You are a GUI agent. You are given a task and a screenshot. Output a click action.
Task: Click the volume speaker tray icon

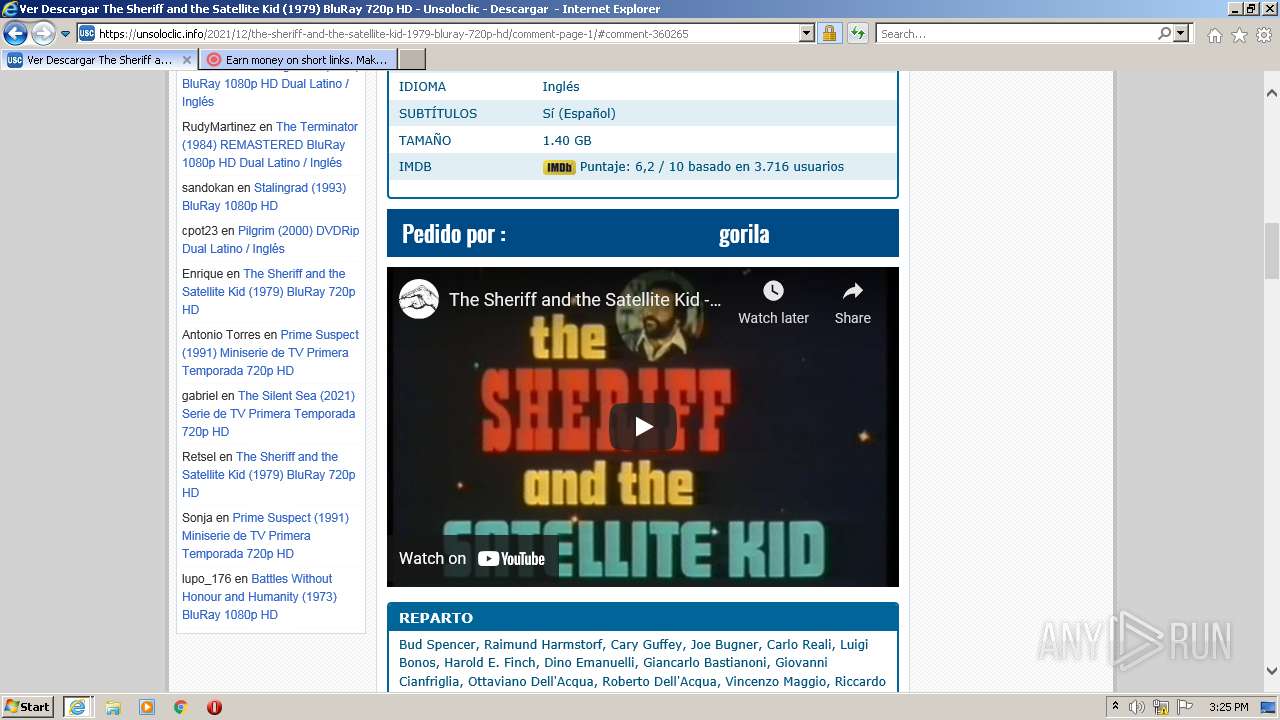(1137, 707)
